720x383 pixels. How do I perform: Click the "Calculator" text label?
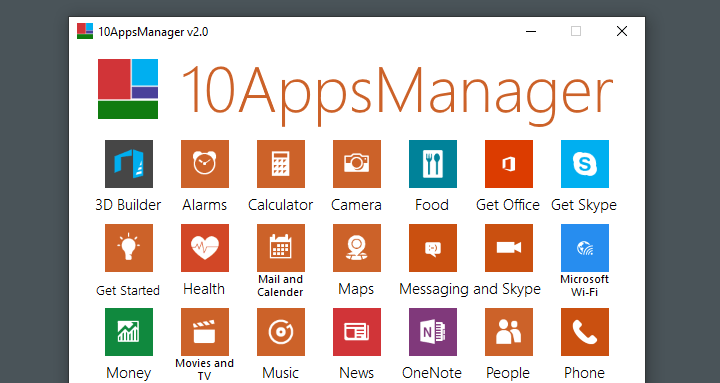(280, 205)
